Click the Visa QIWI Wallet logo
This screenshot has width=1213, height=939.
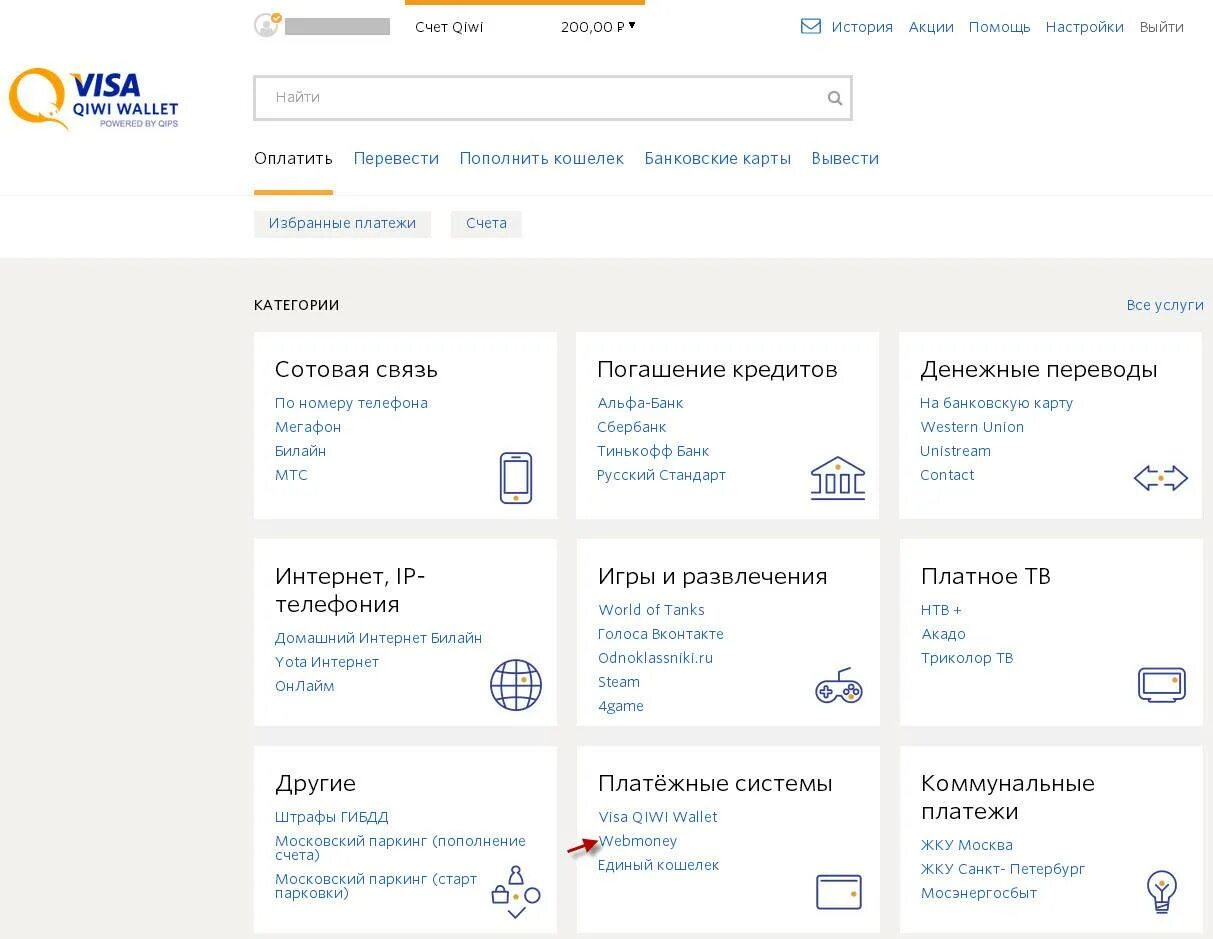[94, 99]
